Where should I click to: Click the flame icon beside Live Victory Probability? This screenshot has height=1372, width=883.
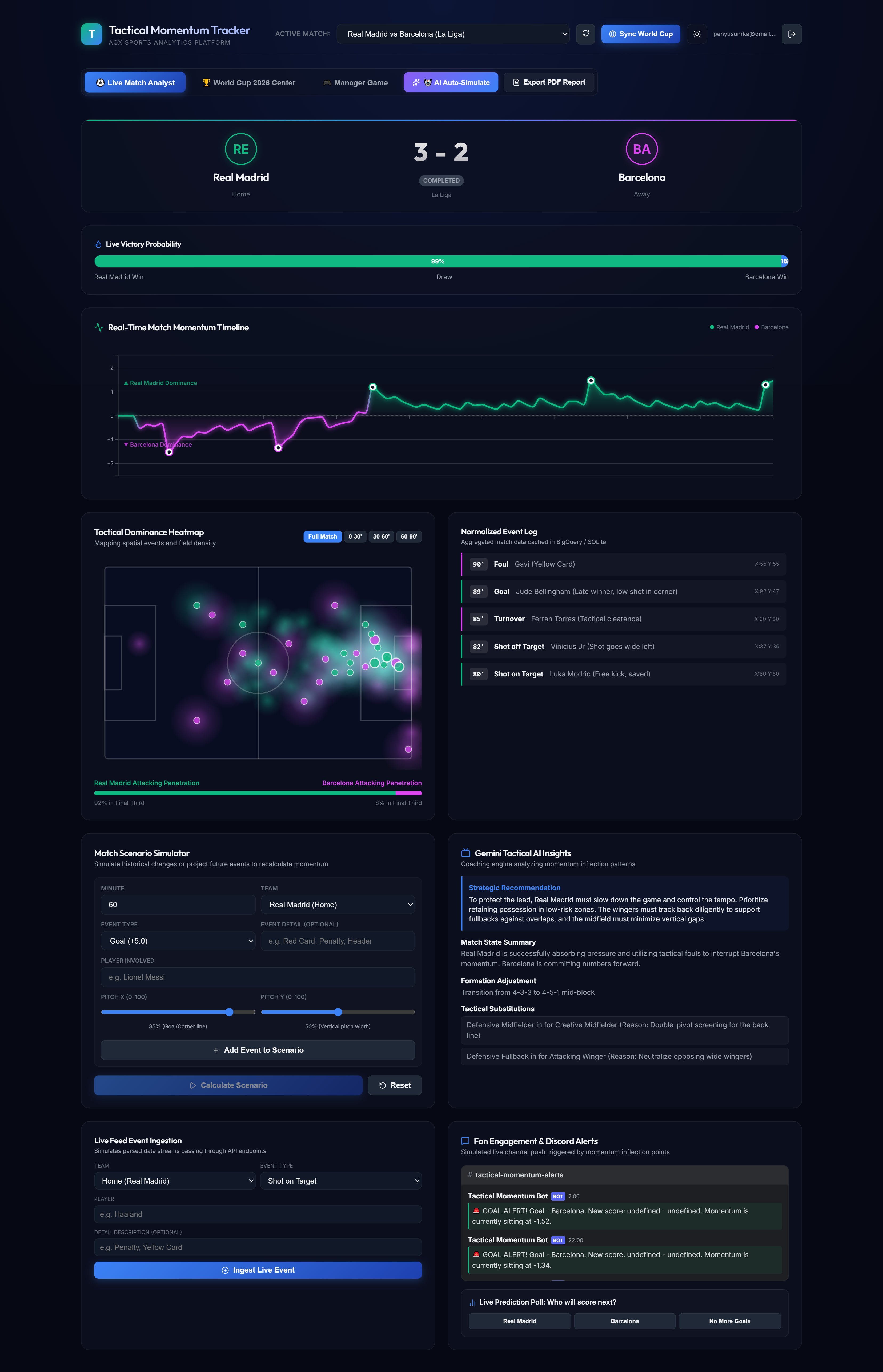pos(99,244)
